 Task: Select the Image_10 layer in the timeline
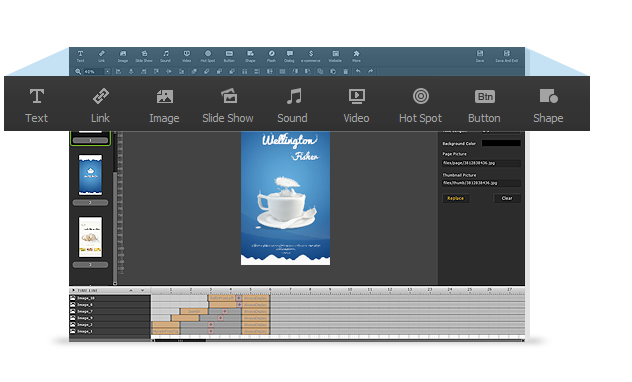(x=110, y=298)
